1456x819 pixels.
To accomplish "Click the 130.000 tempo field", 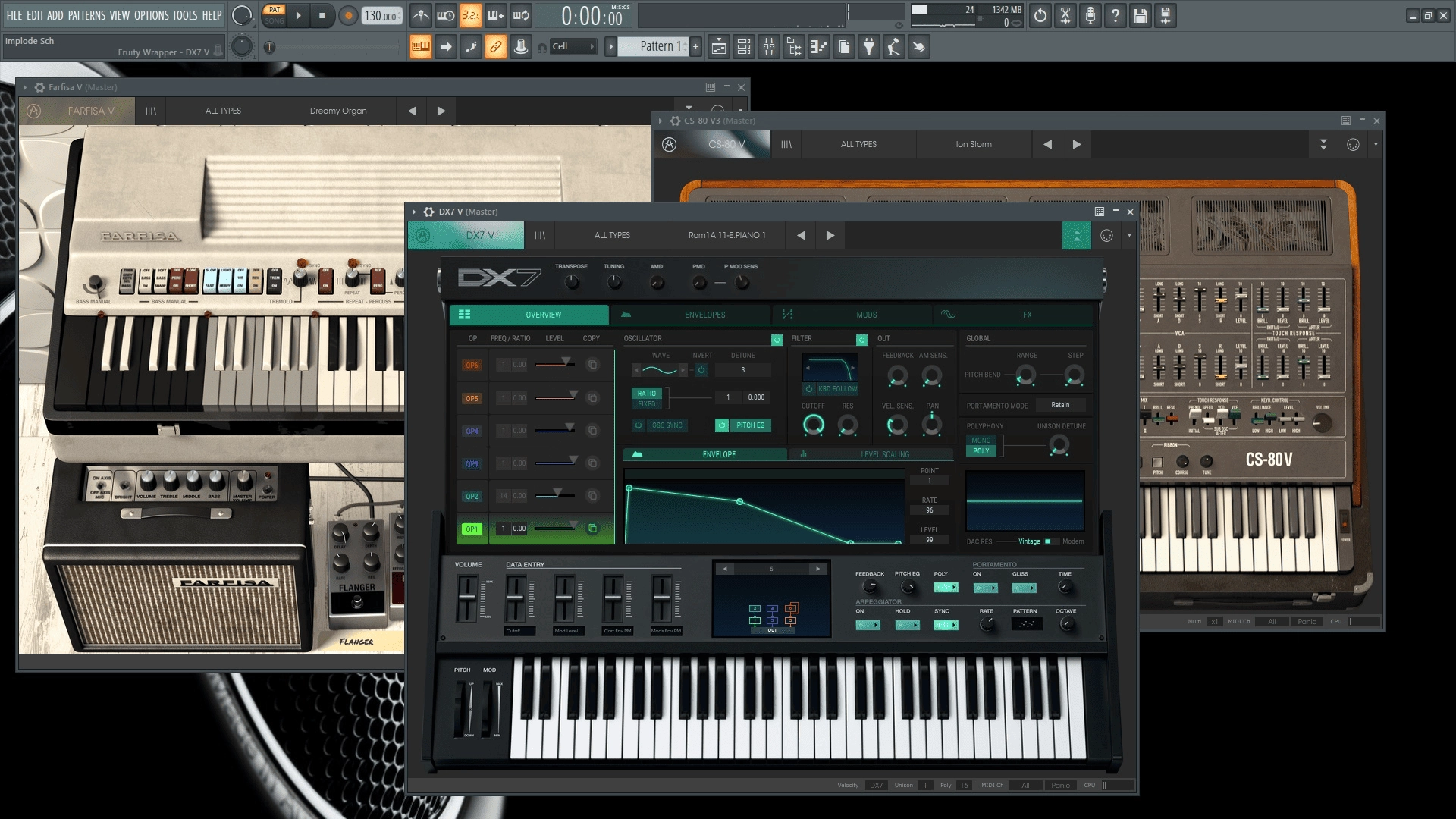I will tap(381, 15).
